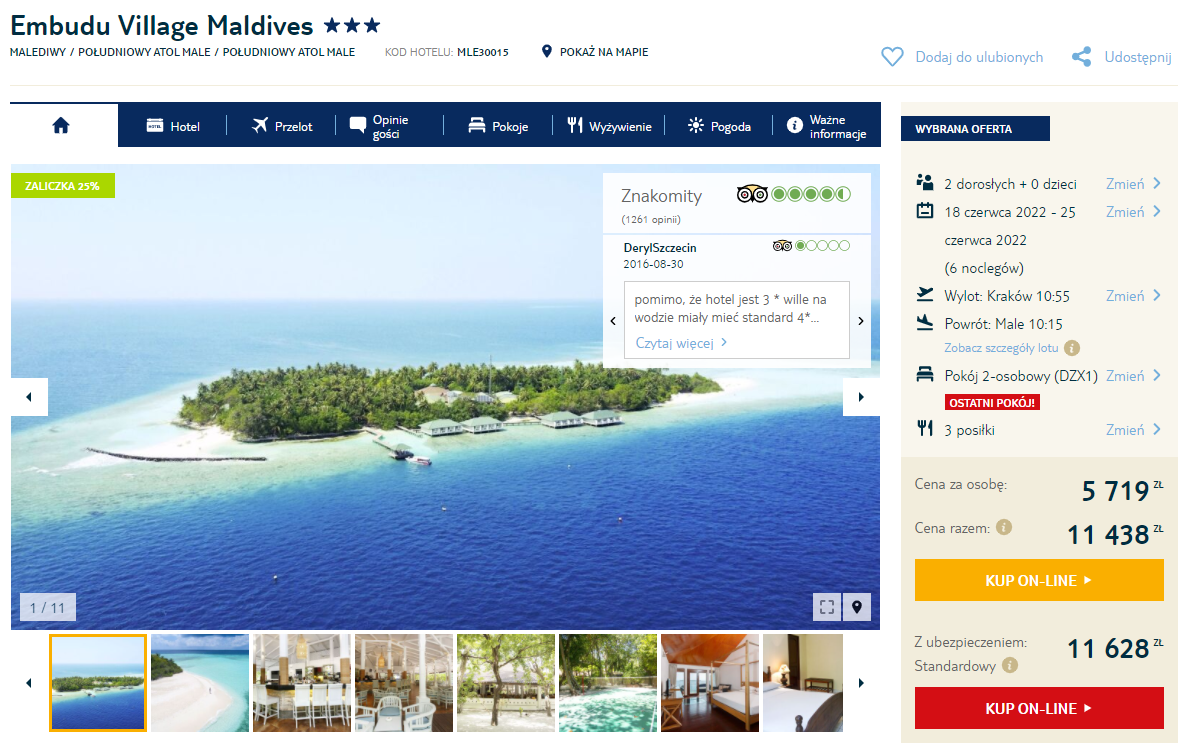
Task: Open the Pokoje tab
Action: pos(498,126)
